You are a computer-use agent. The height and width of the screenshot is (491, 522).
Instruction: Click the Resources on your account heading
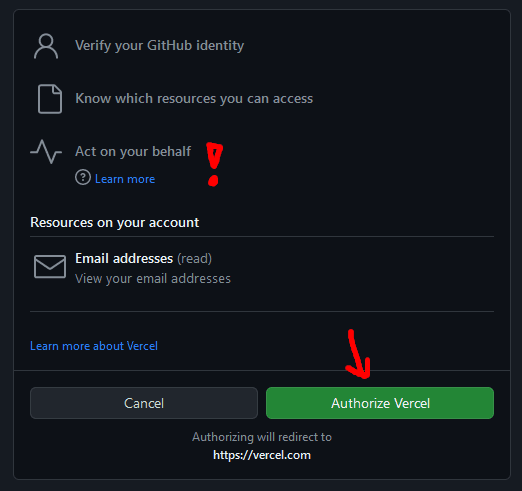click(115, 222)
